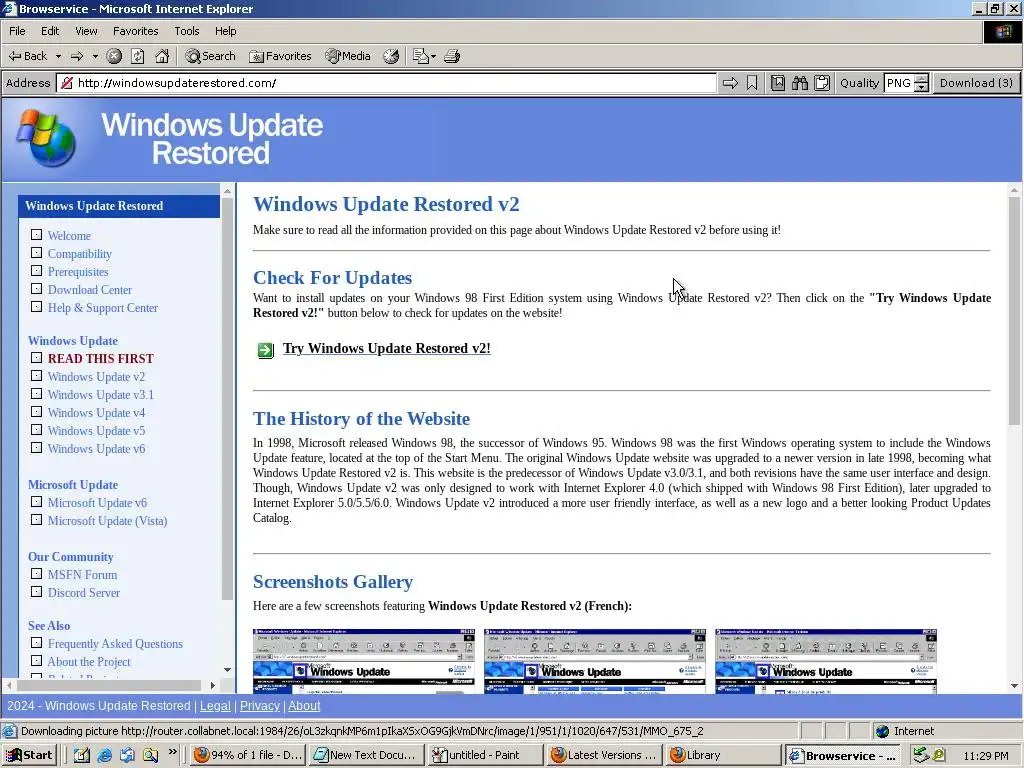Click the Download (3) button
This screenshot has height=768, width=1024.
[x=976, y=83]
